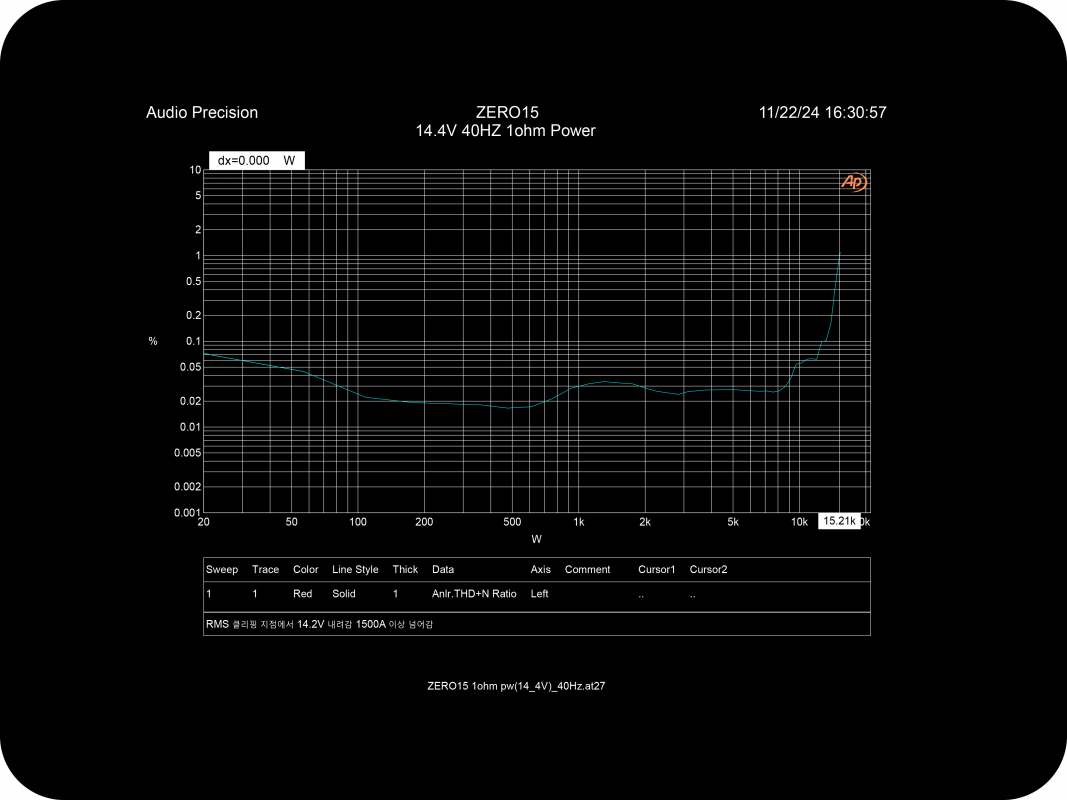Click the Cursor2 column header
This screenshot has width=1067, height=800.
[708, 569]
